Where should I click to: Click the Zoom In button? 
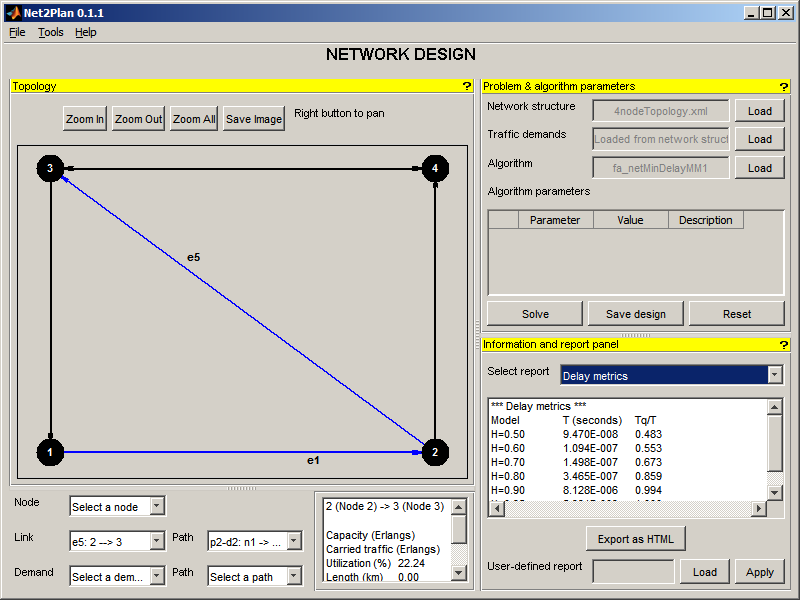click(x=85, y=119)
